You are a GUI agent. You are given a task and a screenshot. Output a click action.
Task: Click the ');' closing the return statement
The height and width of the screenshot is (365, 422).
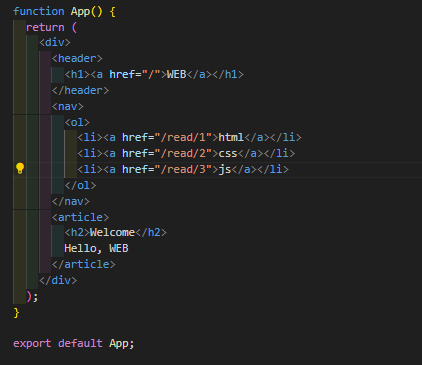[x=32, y=296]
